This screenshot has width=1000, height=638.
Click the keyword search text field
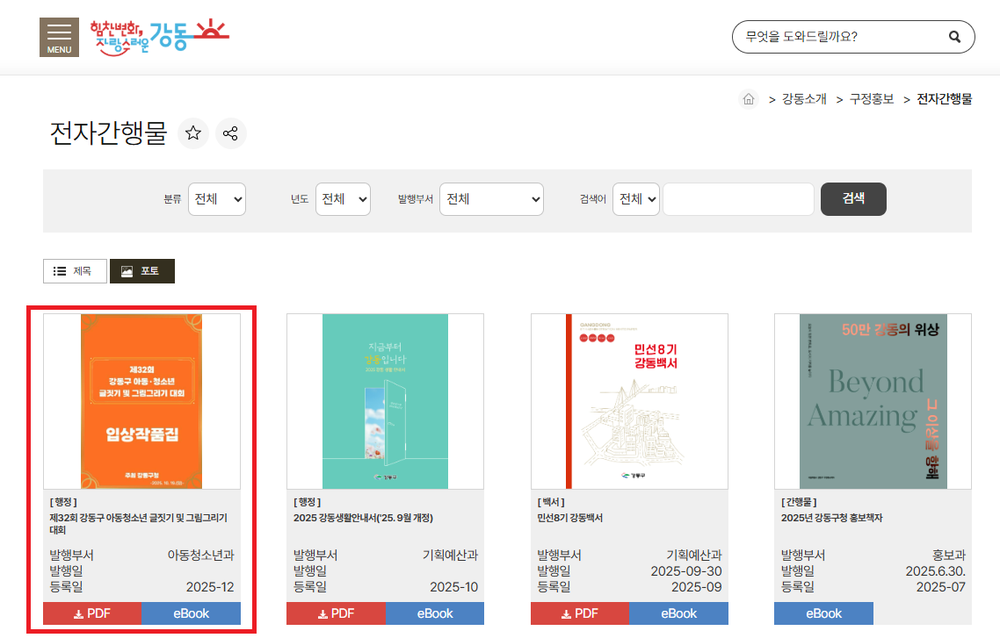739,199
